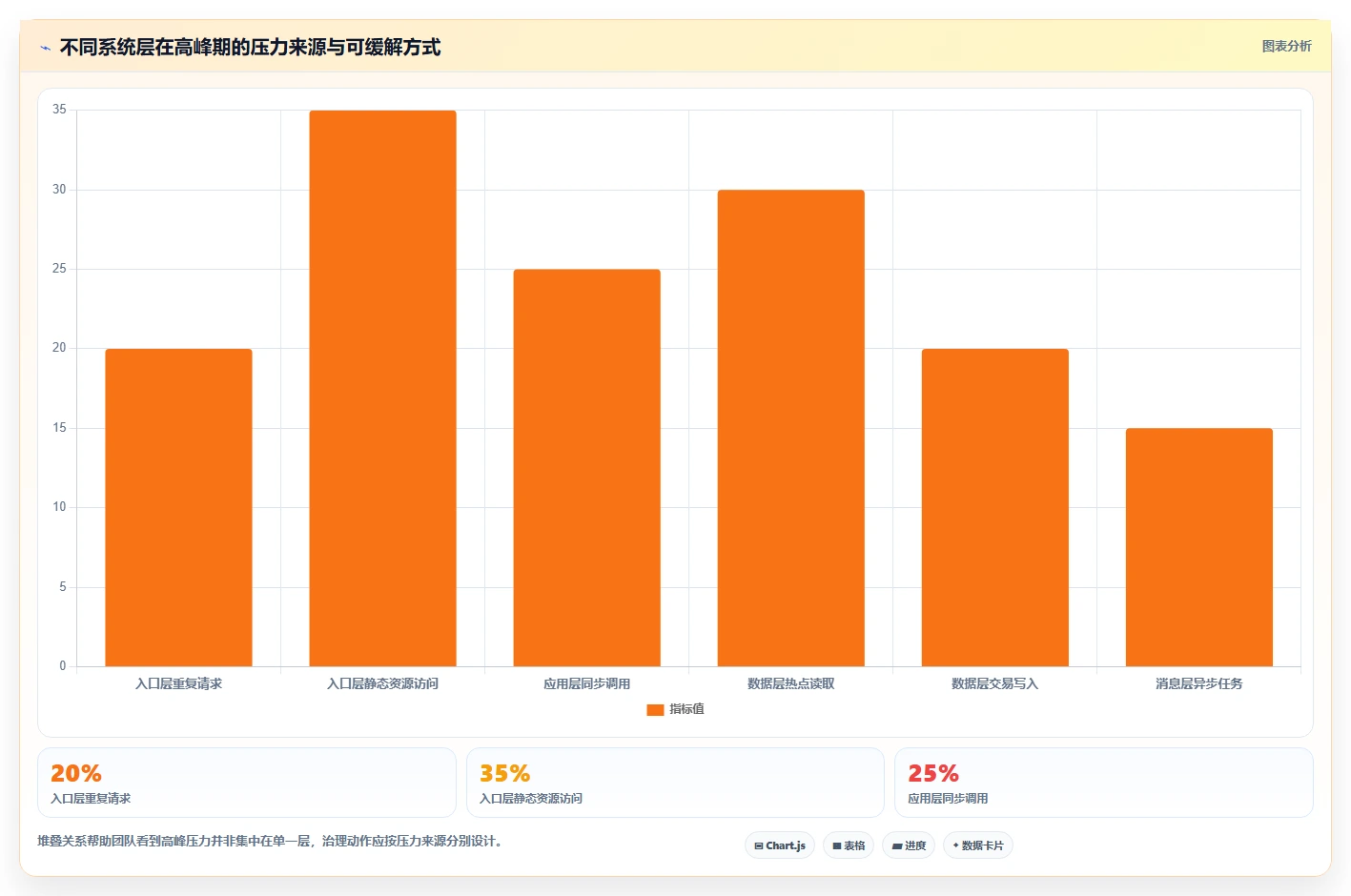Viewport: 1351px width, 896px height.
Task: Click the 35% value in the second card
Action: (x=504, y=773)
